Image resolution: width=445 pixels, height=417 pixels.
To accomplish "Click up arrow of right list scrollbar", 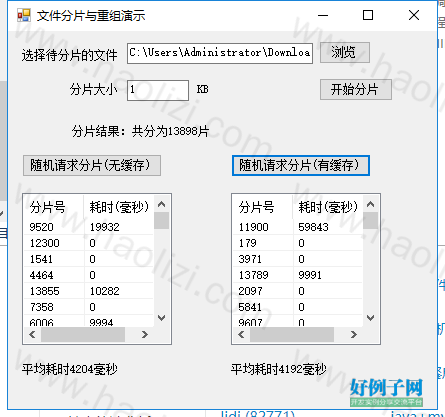I will coord(371,204).
